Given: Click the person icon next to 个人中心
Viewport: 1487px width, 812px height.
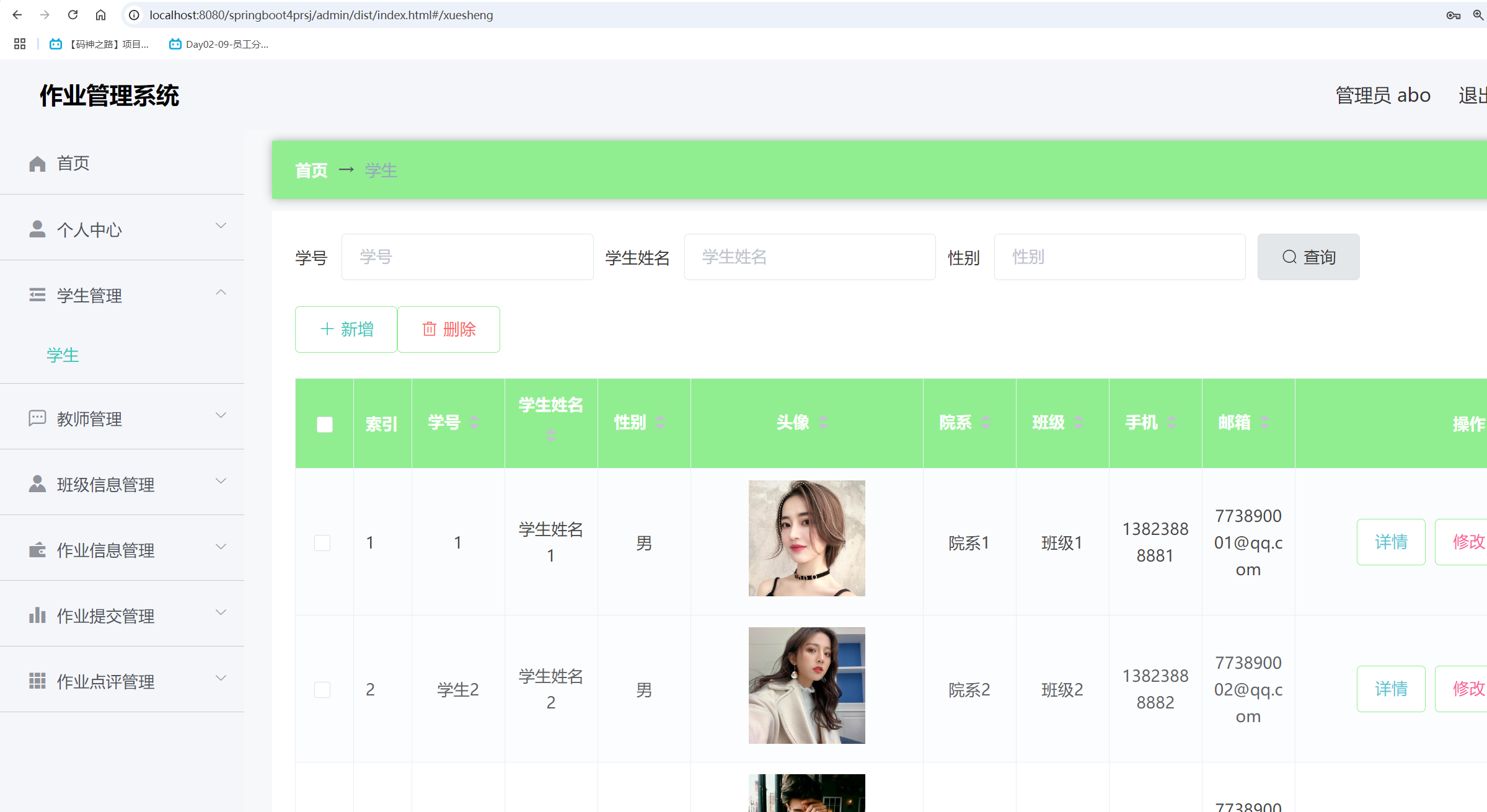Looking at the screenshot, I should pos(37,229).
